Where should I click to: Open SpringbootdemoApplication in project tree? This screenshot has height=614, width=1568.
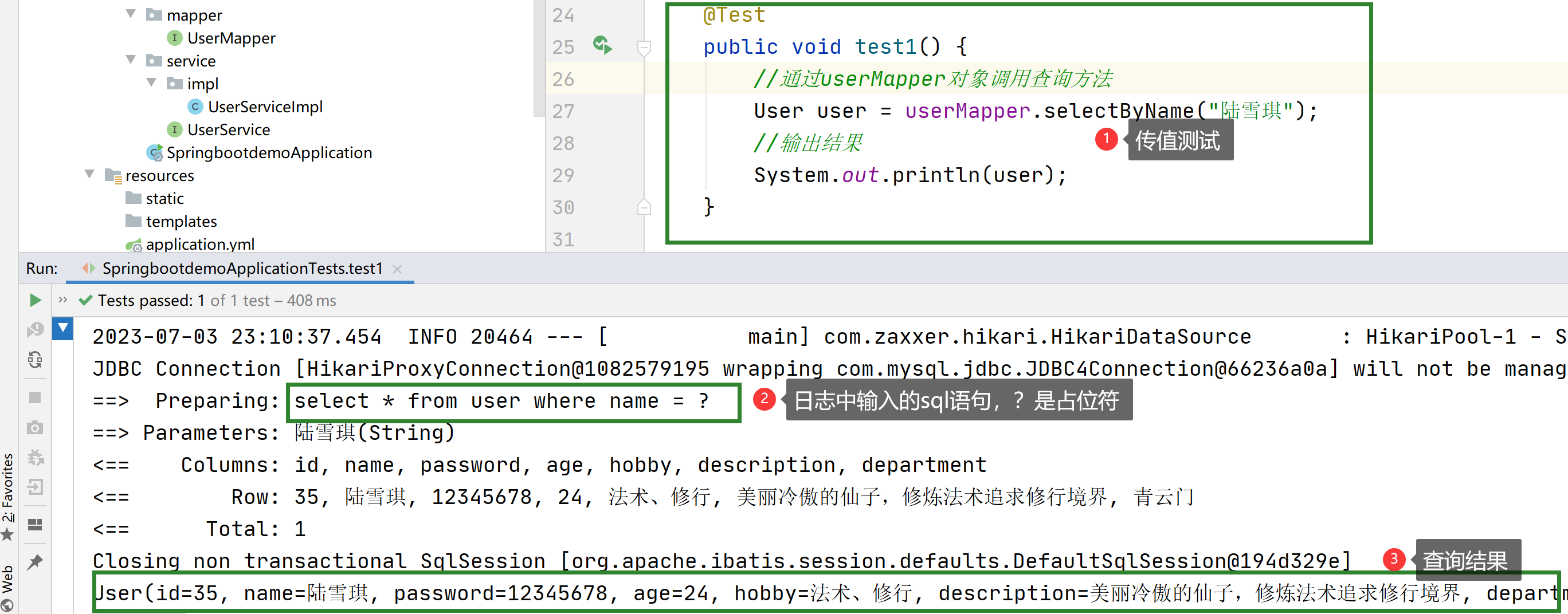[269, 153]
